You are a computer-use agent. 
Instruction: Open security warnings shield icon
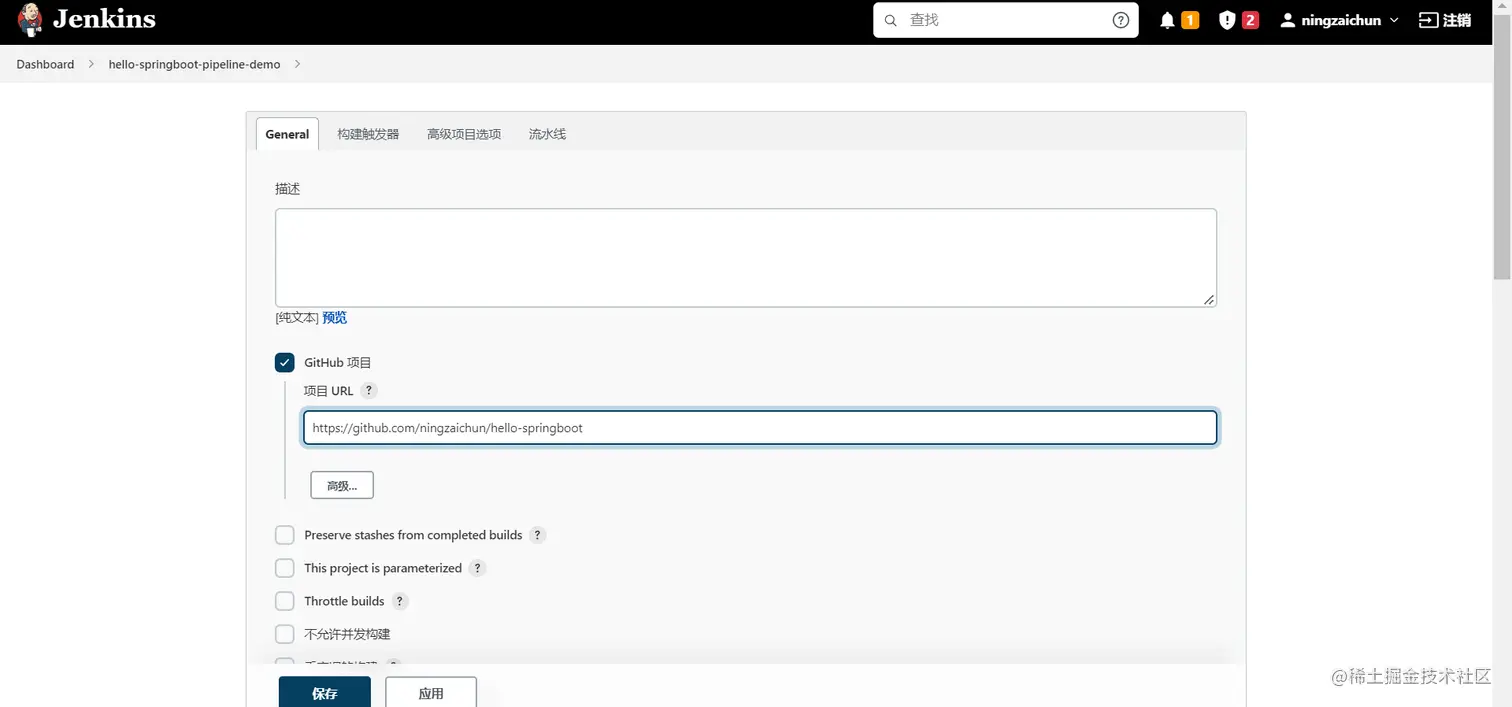[1227, 20]
